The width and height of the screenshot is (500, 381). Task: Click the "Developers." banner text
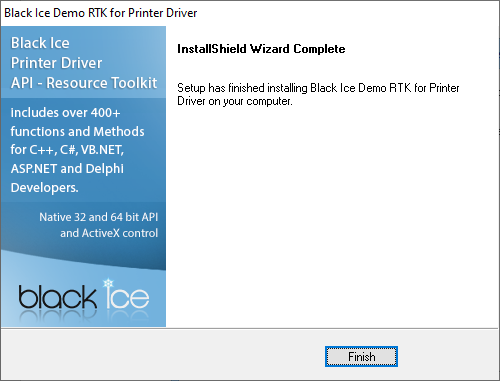coord(44,187)
